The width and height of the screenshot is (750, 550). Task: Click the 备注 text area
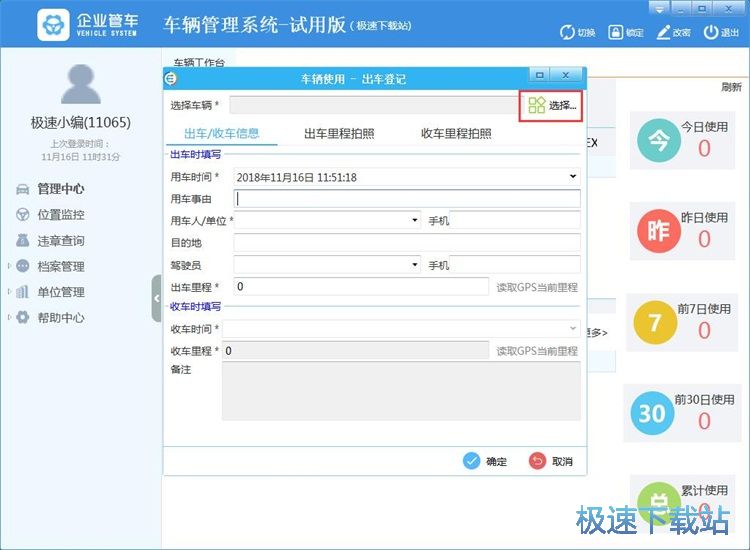click(401, 391)
